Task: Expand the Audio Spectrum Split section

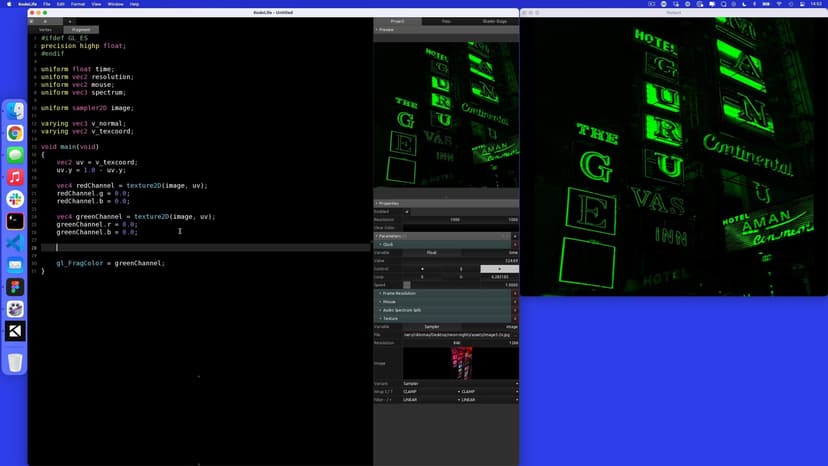Action: [x=407, y=310]
